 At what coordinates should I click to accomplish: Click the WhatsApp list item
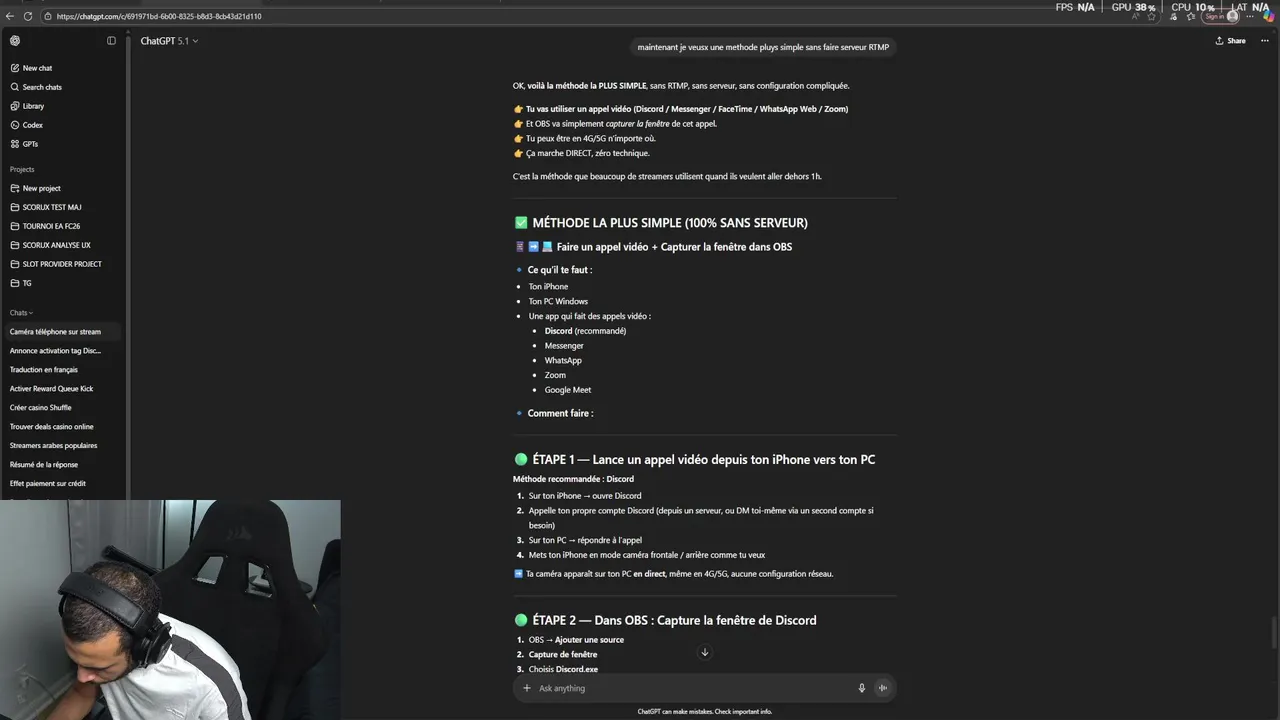(563, 360)
